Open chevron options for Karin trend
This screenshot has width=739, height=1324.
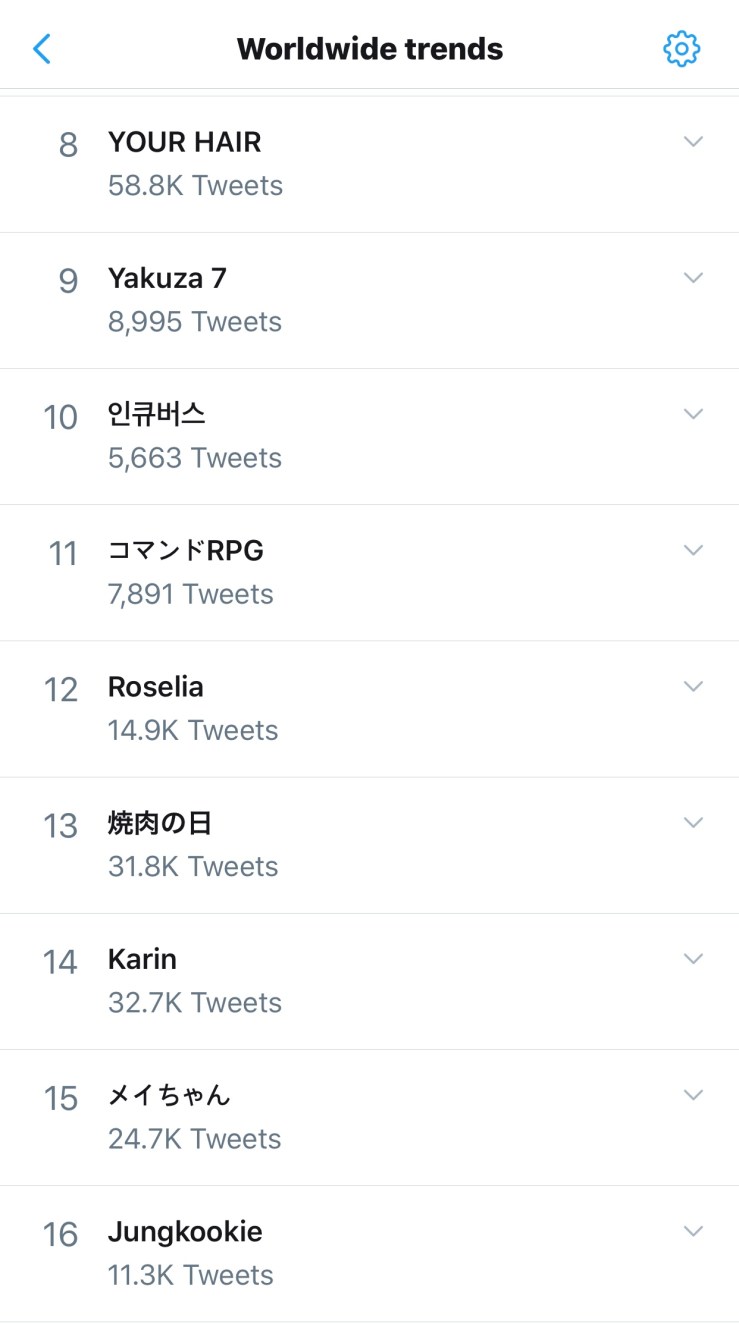[x=693, y=958]
